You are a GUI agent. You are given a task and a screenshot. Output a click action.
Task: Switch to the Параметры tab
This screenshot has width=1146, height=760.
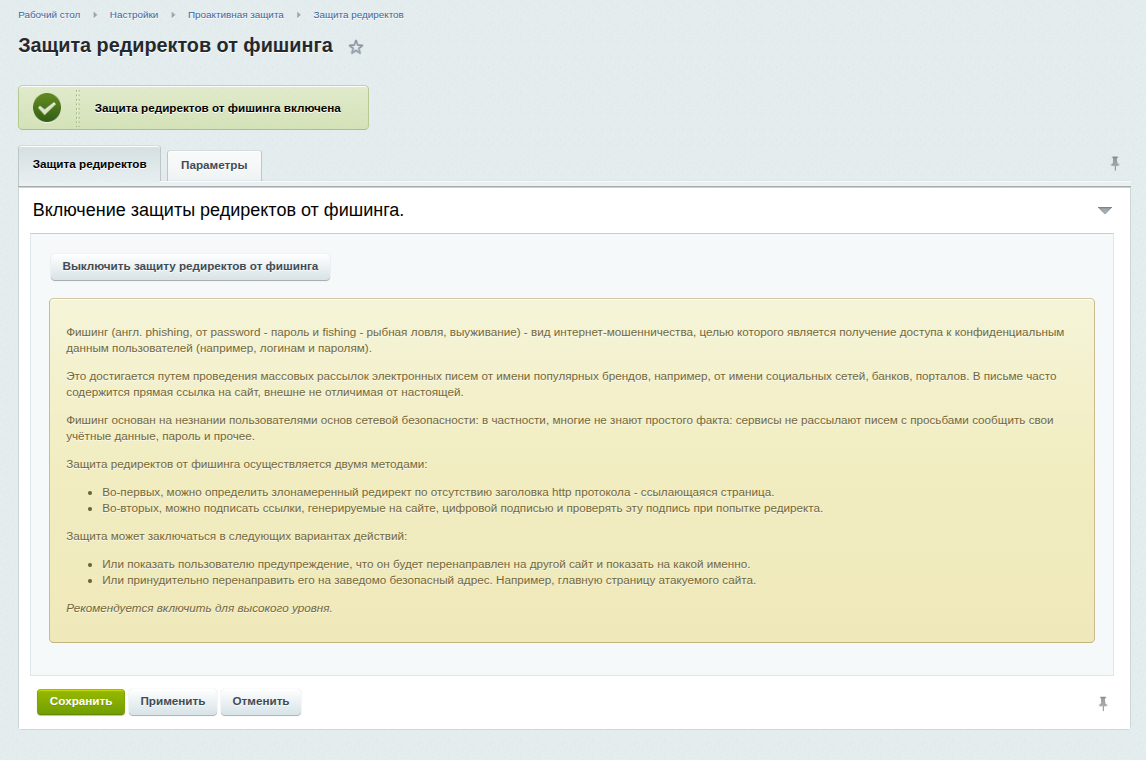click(214, 166)
